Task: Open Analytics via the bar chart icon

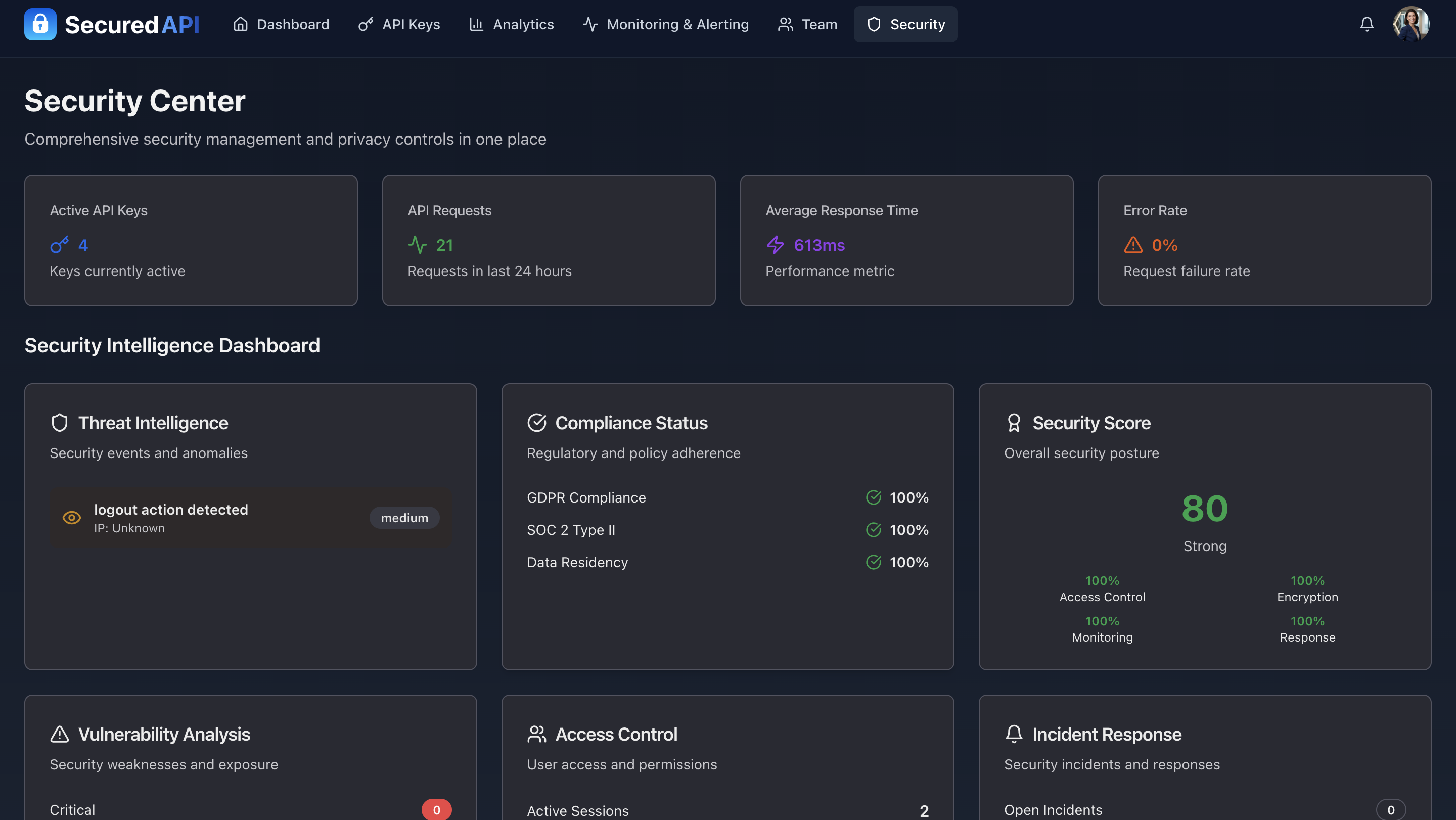Action: pyautogui.click(x=476, y=24)
